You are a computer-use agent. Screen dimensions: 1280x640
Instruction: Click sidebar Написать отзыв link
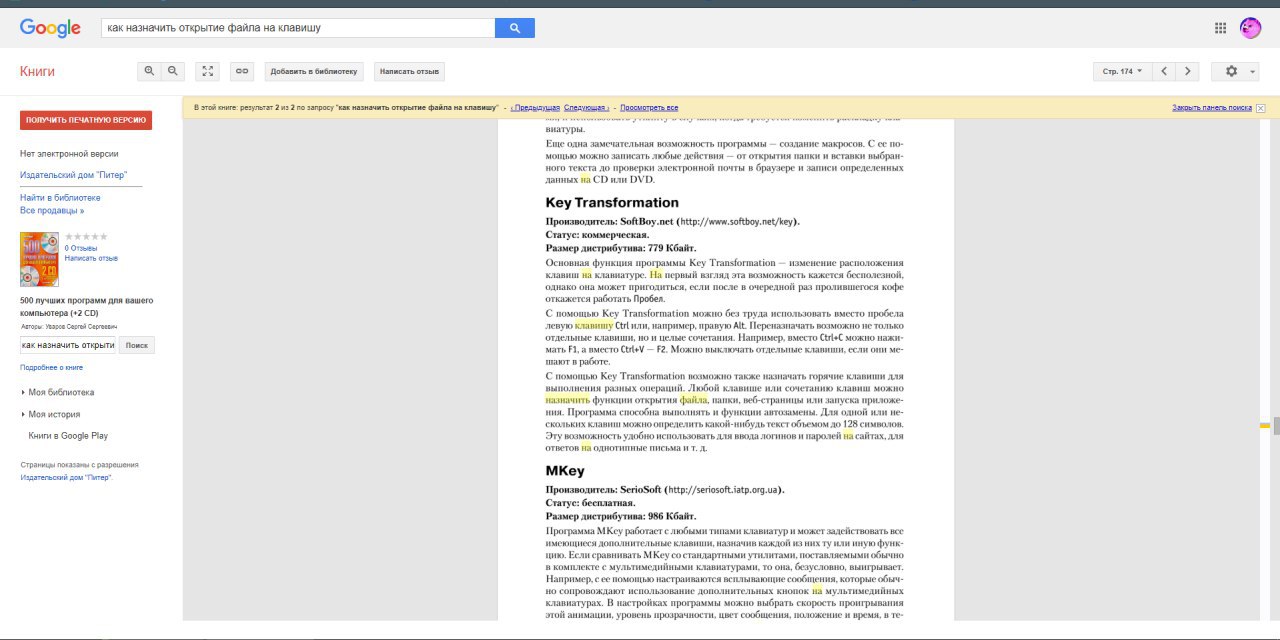[x=91, y=258]
